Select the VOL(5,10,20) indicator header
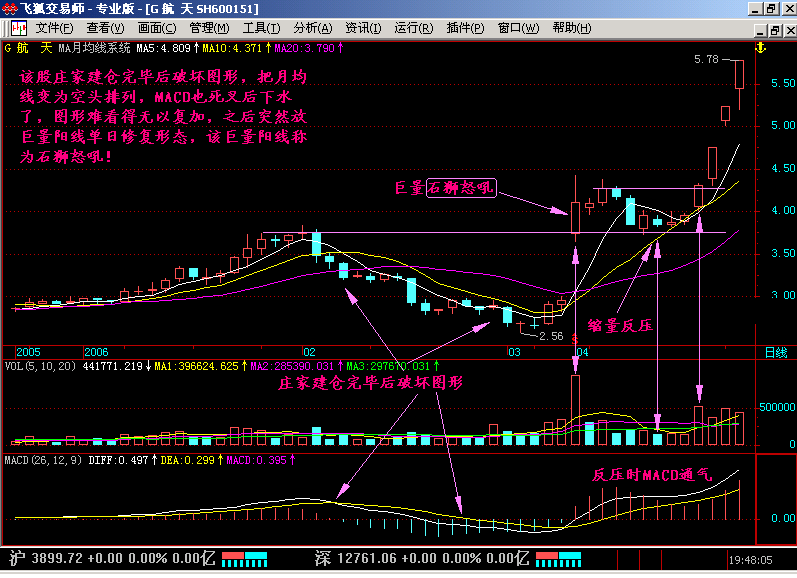The width and height of the screenshot is (797, 578). 40,367
